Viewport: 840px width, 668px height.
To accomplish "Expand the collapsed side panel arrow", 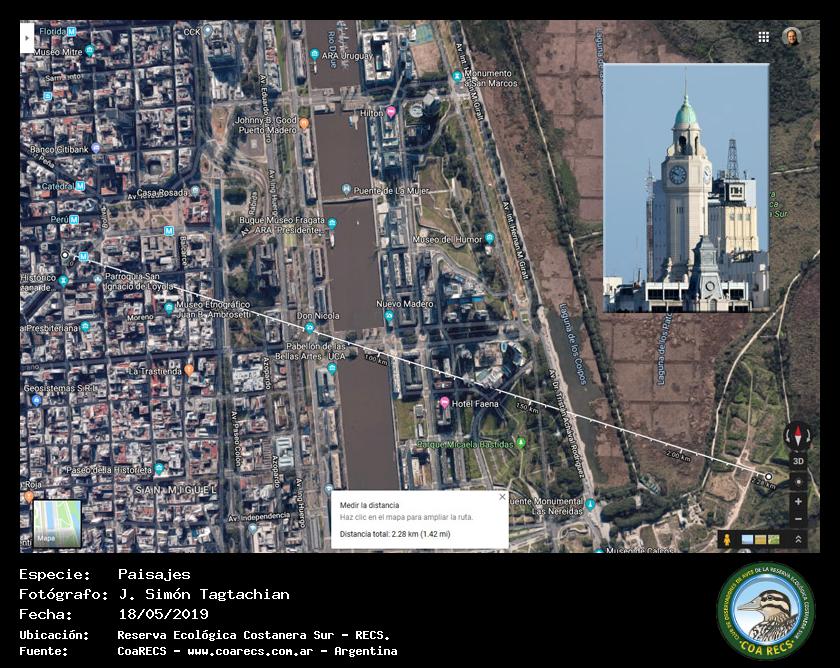I will tap(26, 36).
